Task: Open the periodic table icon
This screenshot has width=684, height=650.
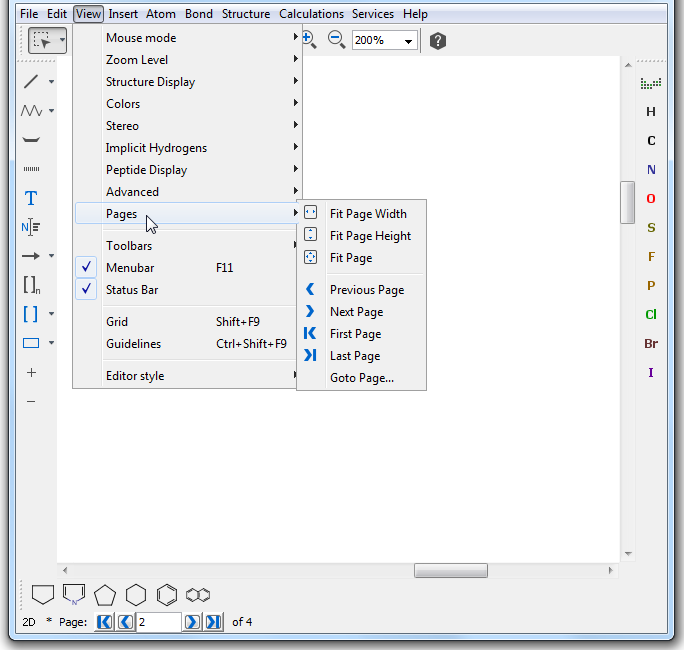Action: click(x=651, y=83)
